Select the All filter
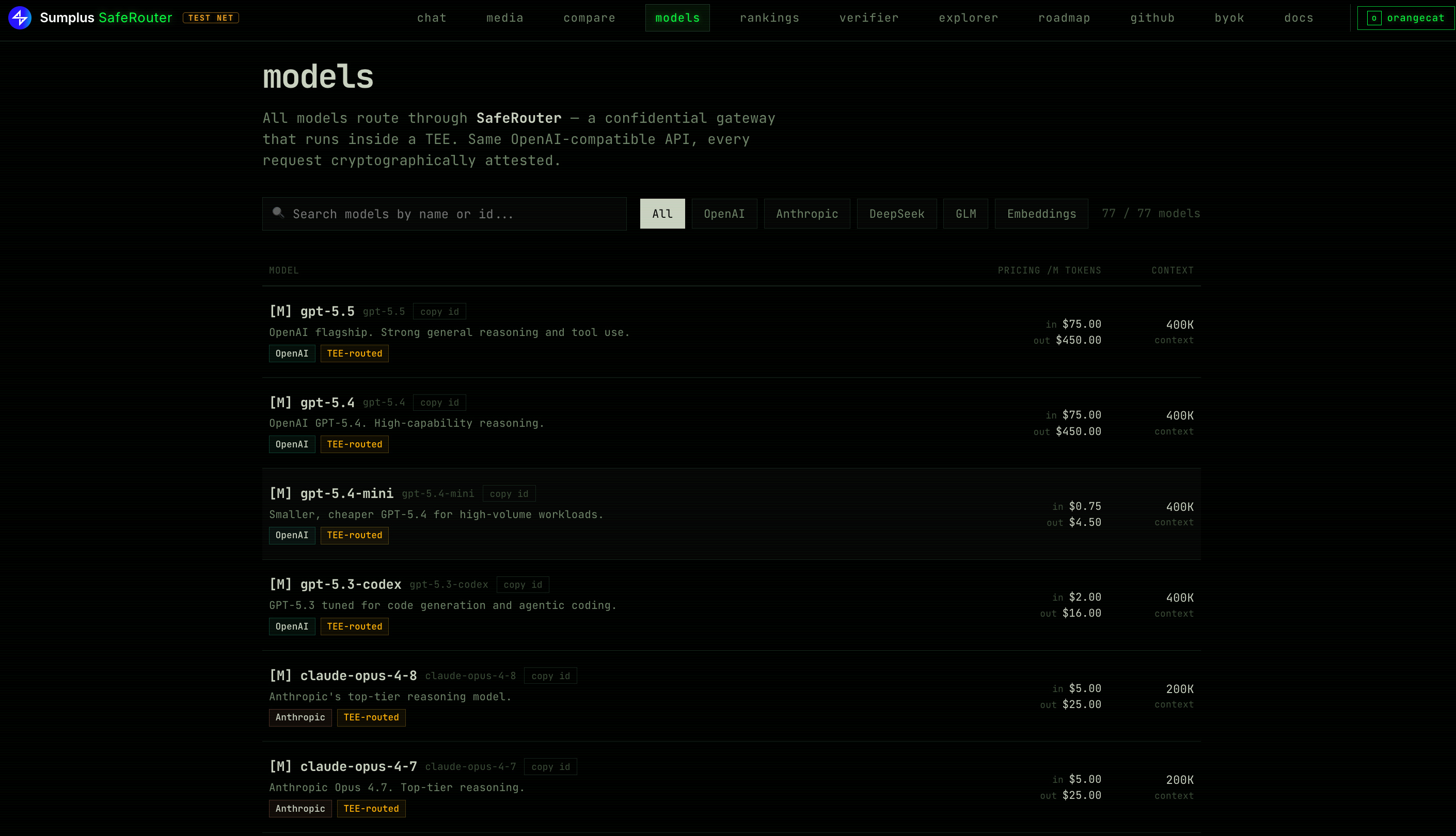1456x836 pixels. (x=662, y=214)
